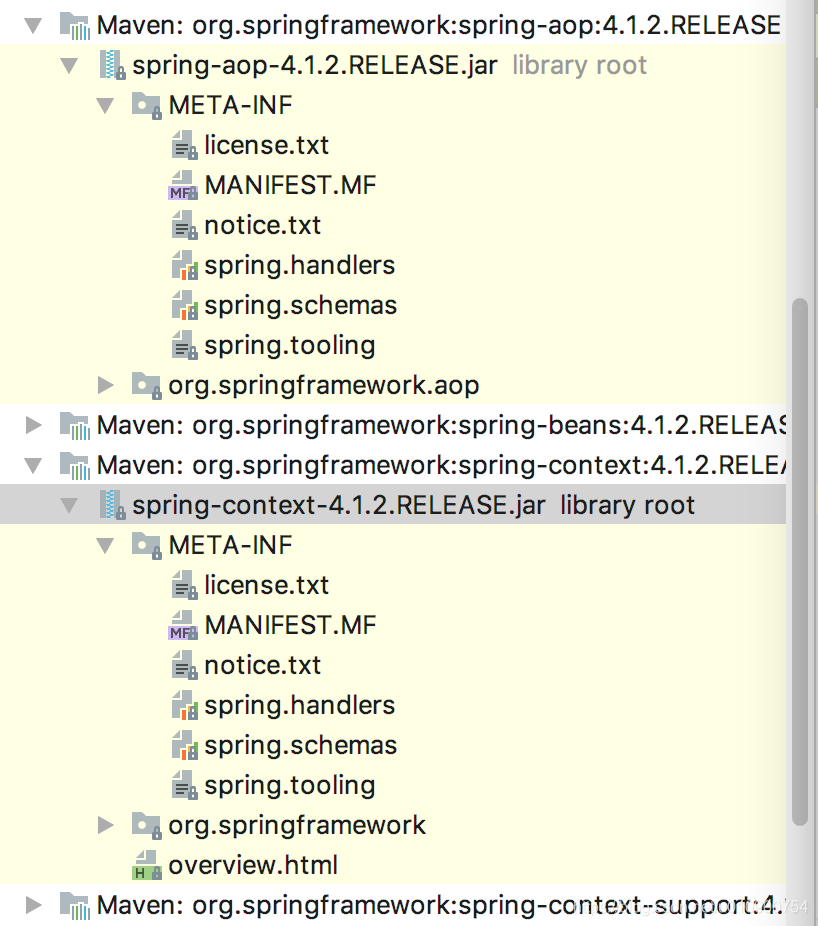Screen dimensions: 818x926
Task: Click the spring-context jar archive icon
Action: 112,505
